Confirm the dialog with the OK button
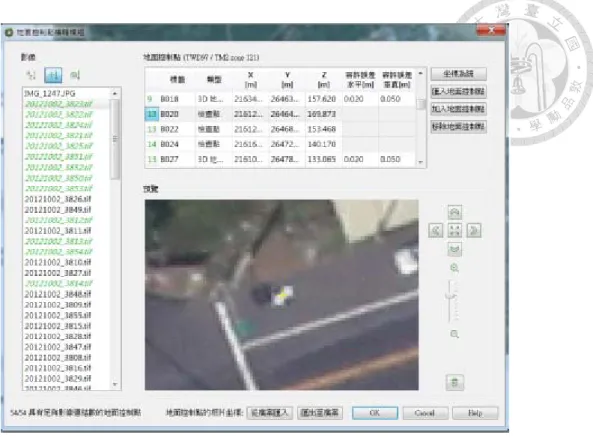Viewport: 593px width, 438px height. 375,413
